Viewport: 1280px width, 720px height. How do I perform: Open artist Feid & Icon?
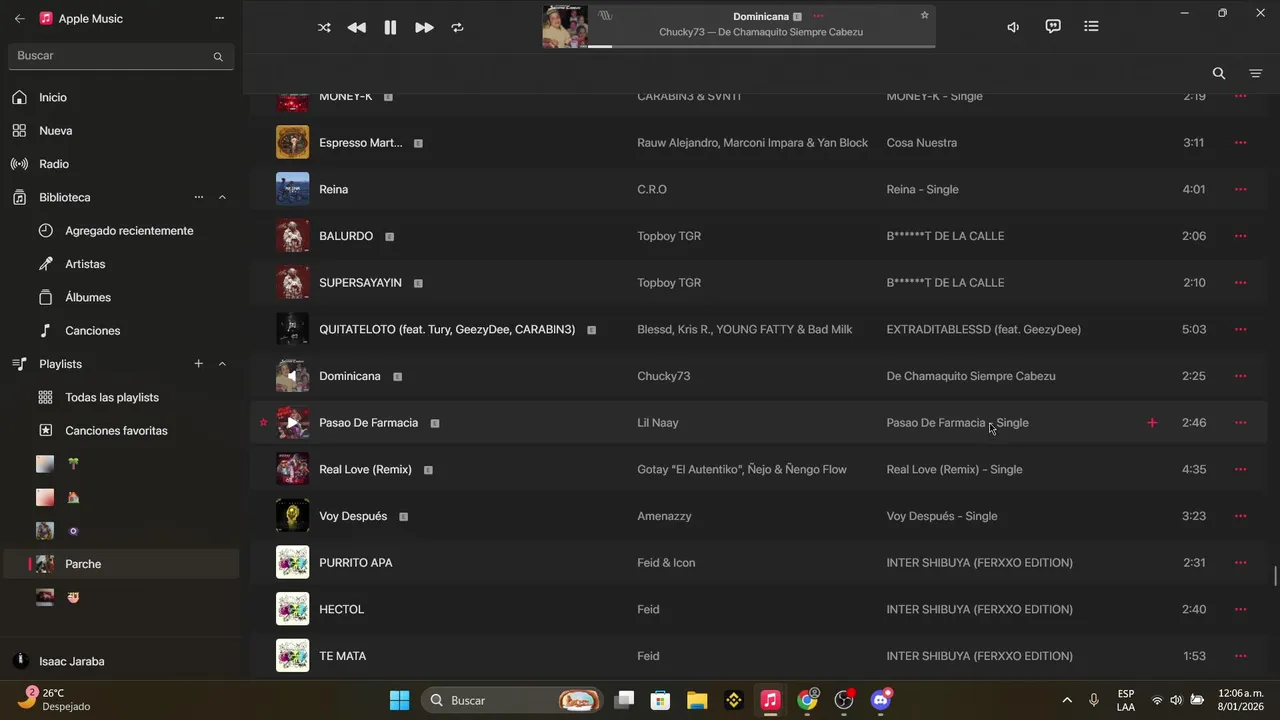point(666,563)
